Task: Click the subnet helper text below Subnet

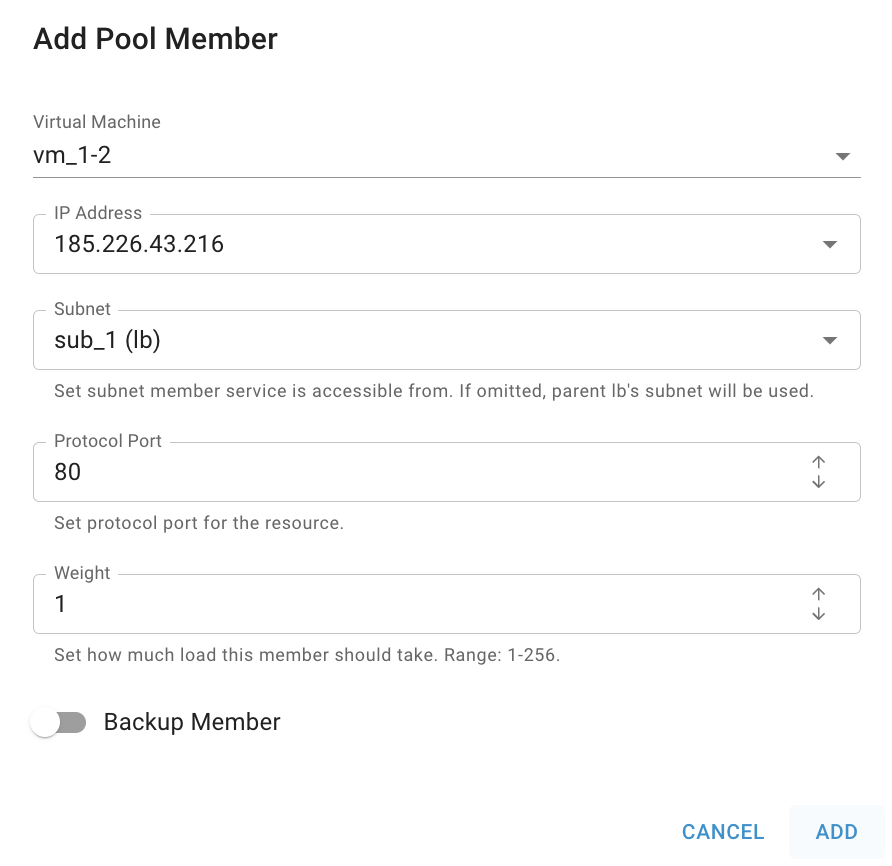Action: [433, 391]
